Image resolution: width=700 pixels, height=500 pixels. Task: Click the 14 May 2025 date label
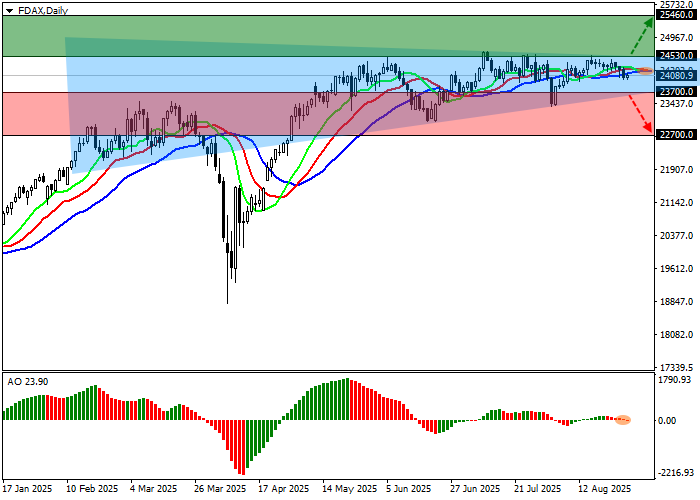pos(350,489)
